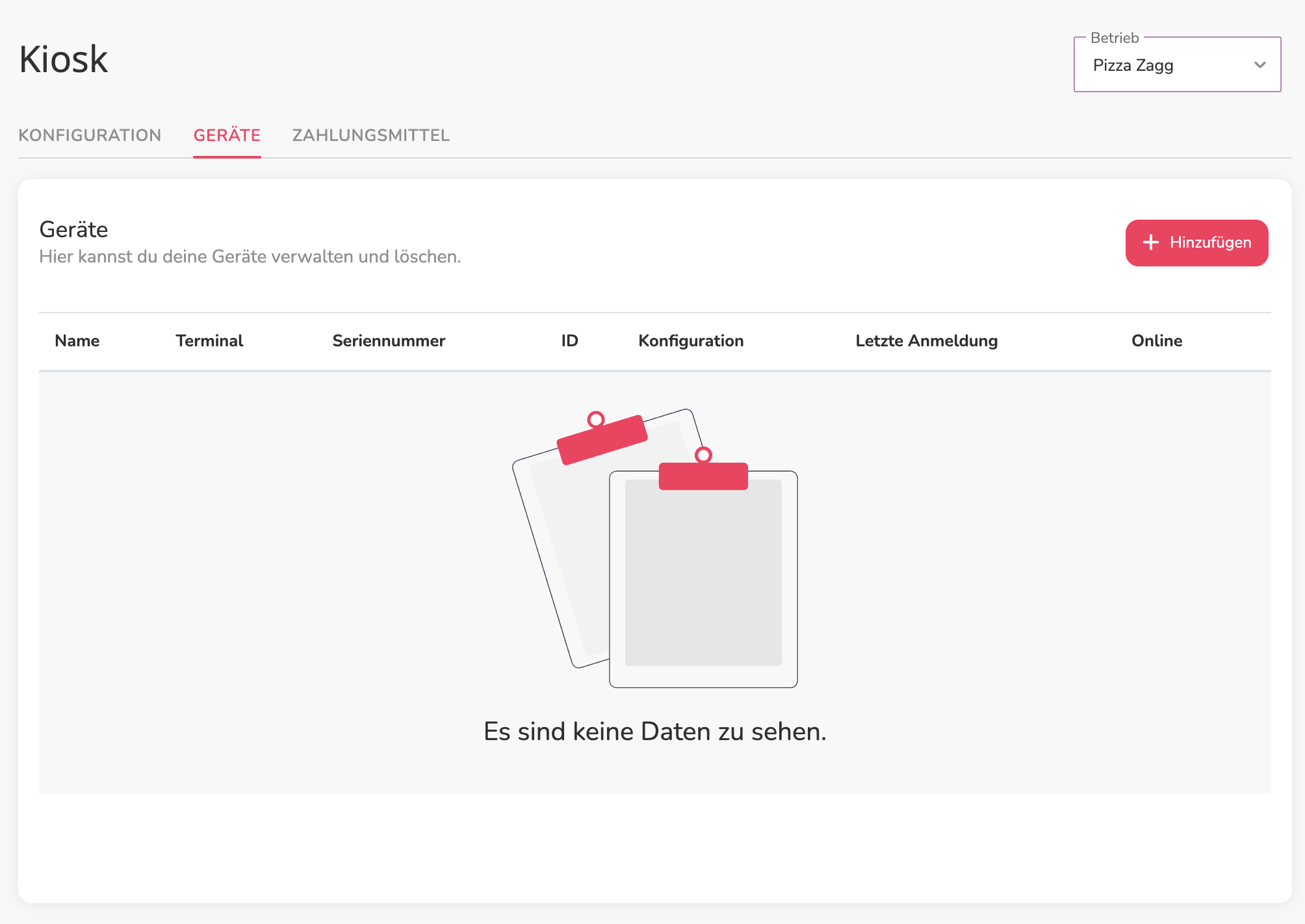
Task: Click the Kiosk page title
Action: tap(64, 59)
